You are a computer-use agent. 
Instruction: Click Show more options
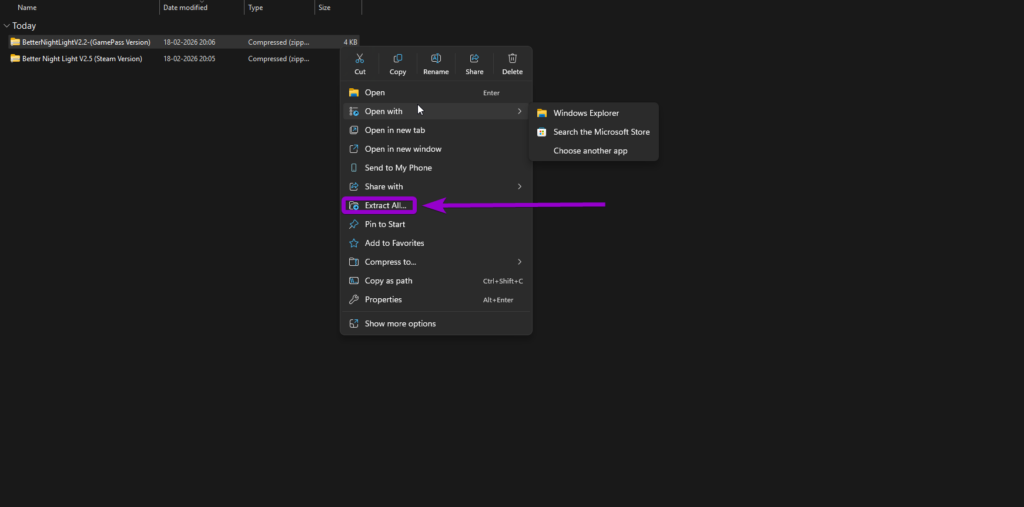pyautogui.click(x=399, y=324)
